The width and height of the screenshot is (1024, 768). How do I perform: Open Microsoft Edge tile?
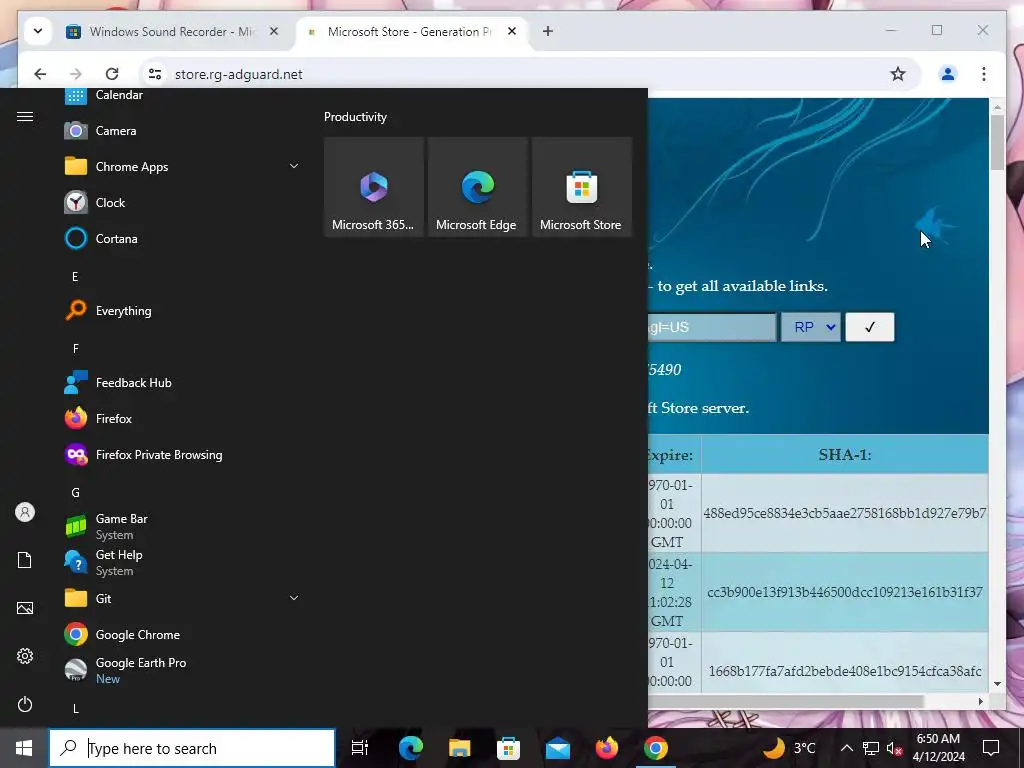tap(477, 187)
